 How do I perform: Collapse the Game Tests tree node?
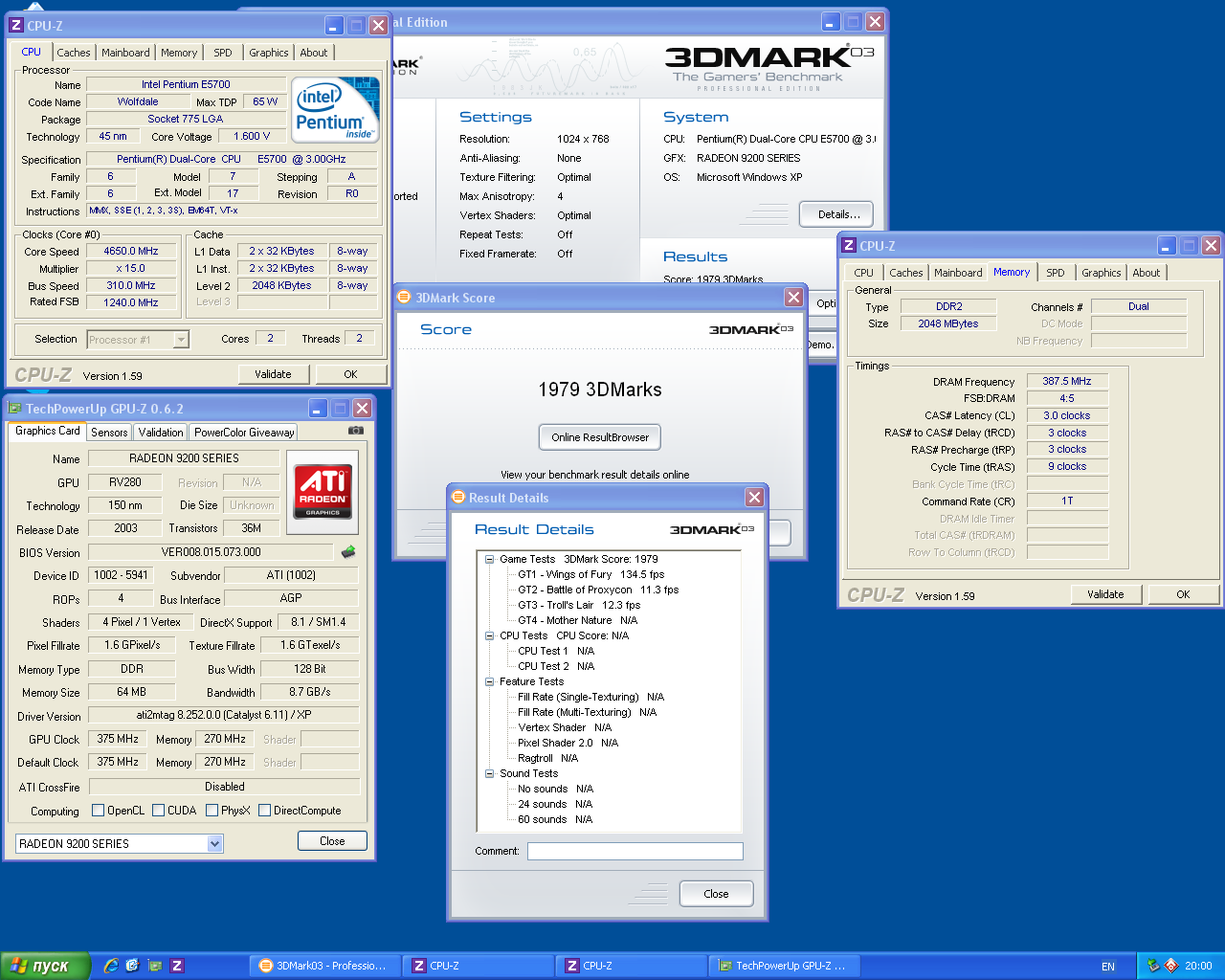[x=489, y=559]
